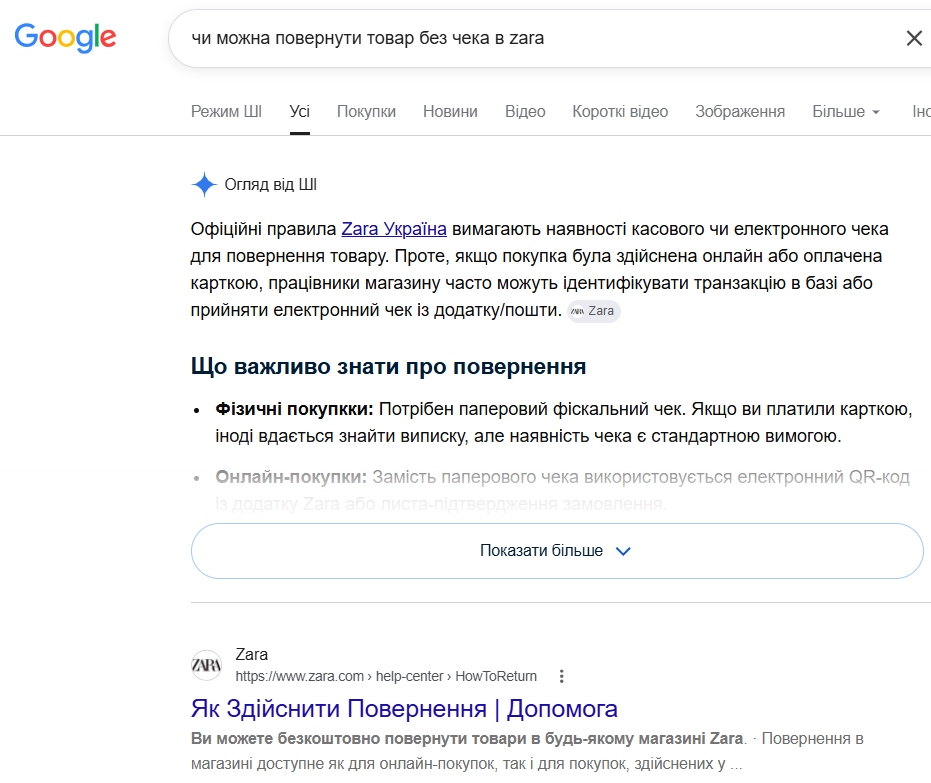Open the Zara Україна link
Screen dimensions: 931x783
tap(394, 229)
